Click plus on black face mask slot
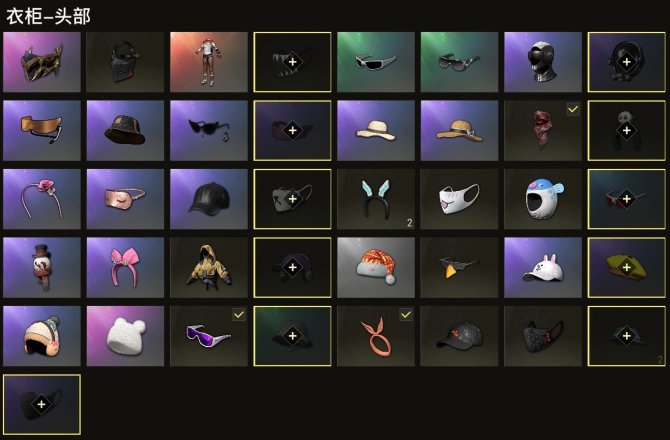 (x=41, y=404)
